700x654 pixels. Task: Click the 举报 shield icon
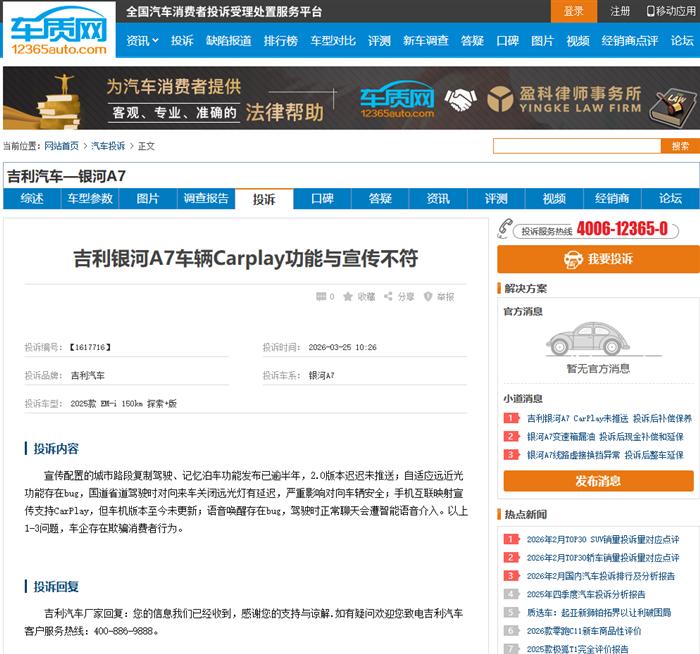428,297
